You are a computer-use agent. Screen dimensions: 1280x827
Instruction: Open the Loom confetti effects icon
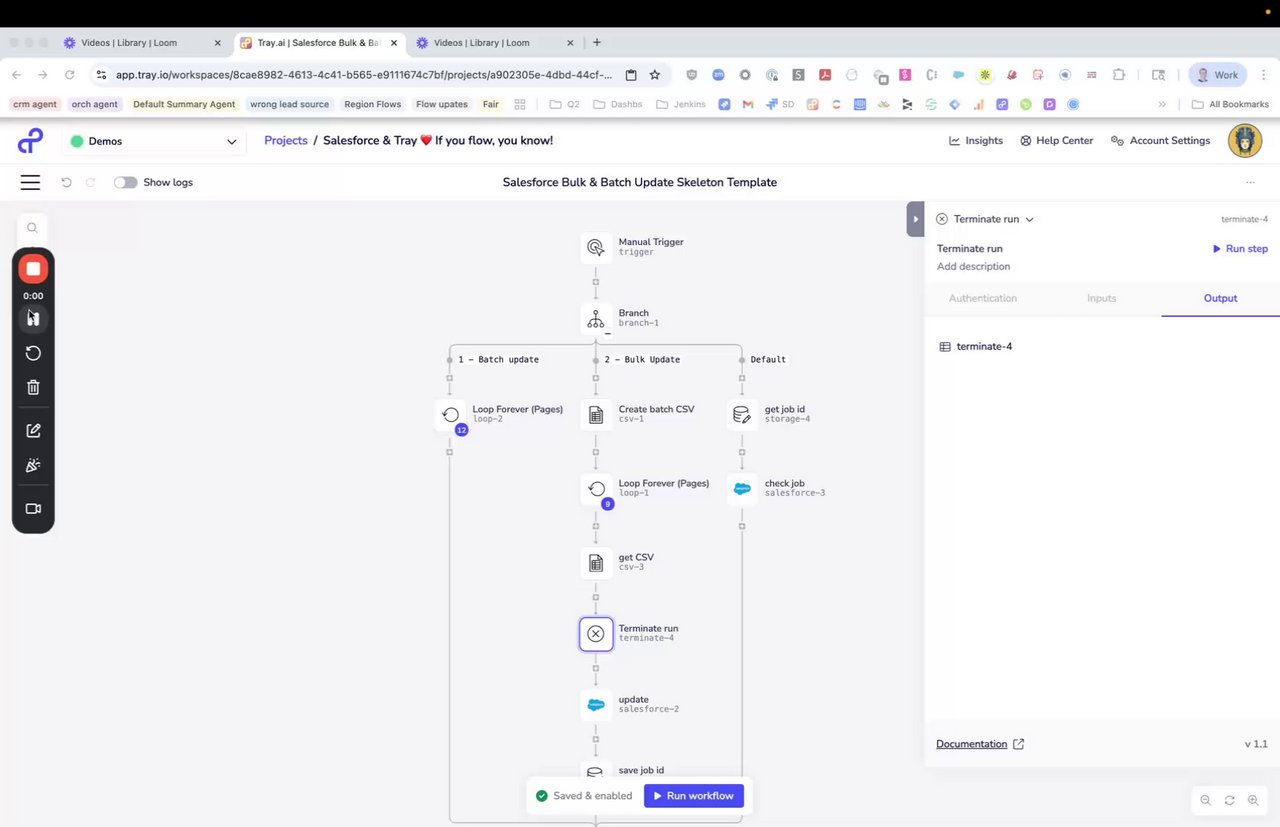coord(33,466)
